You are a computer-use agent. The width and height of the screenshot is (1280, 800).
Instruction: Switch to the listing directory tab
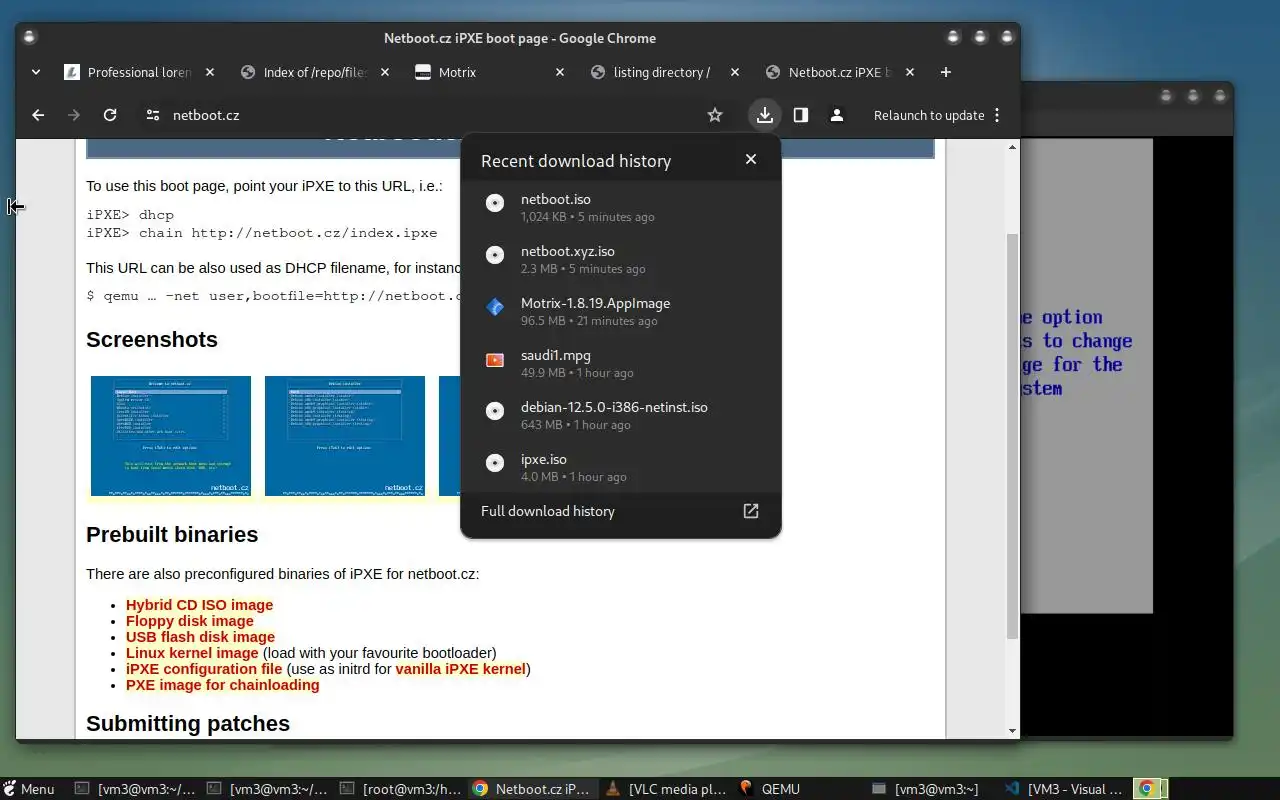662,72
